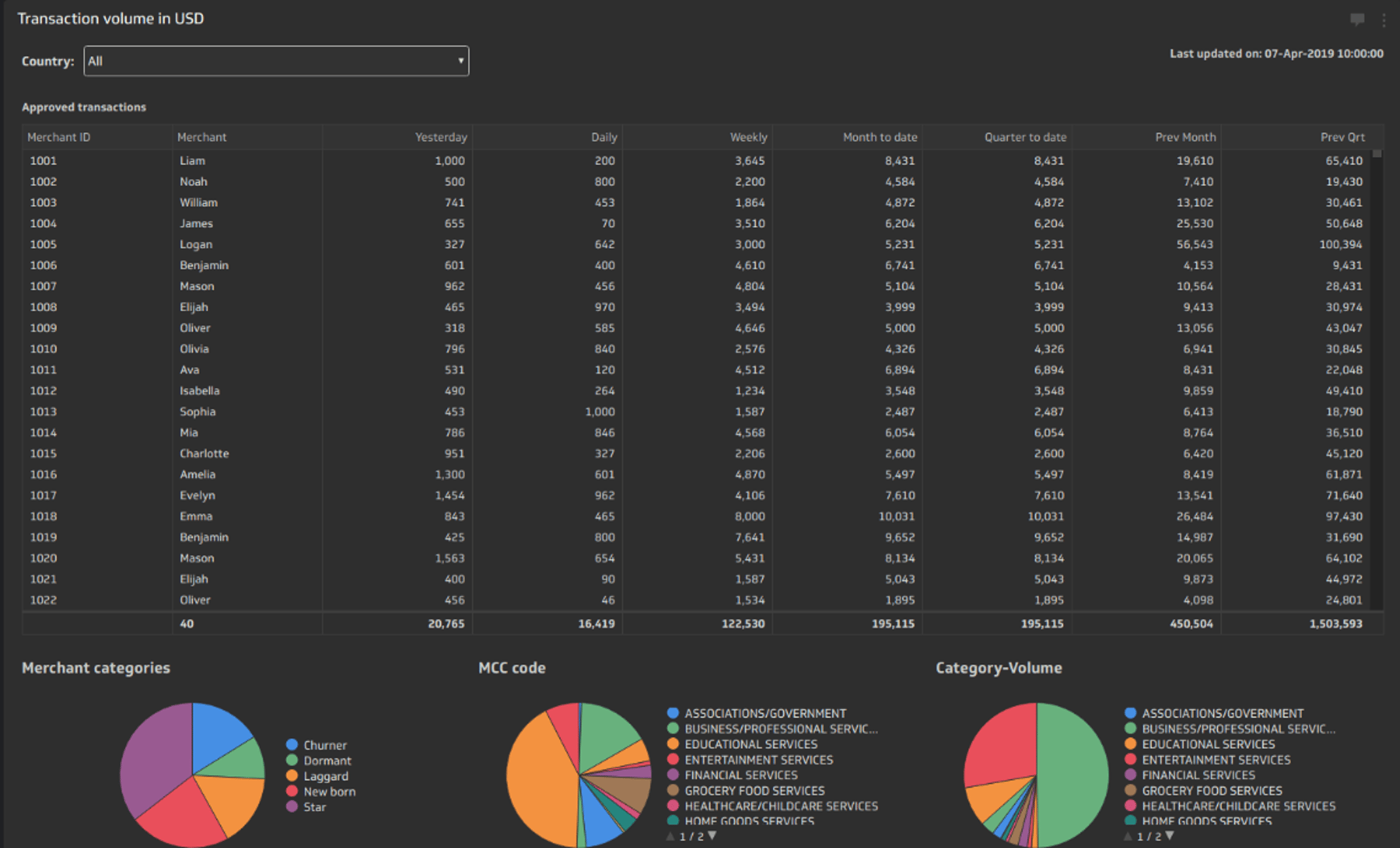Go to previous legend page in MCC code
Screen dimensions: 1400x848
click(670, 836)
